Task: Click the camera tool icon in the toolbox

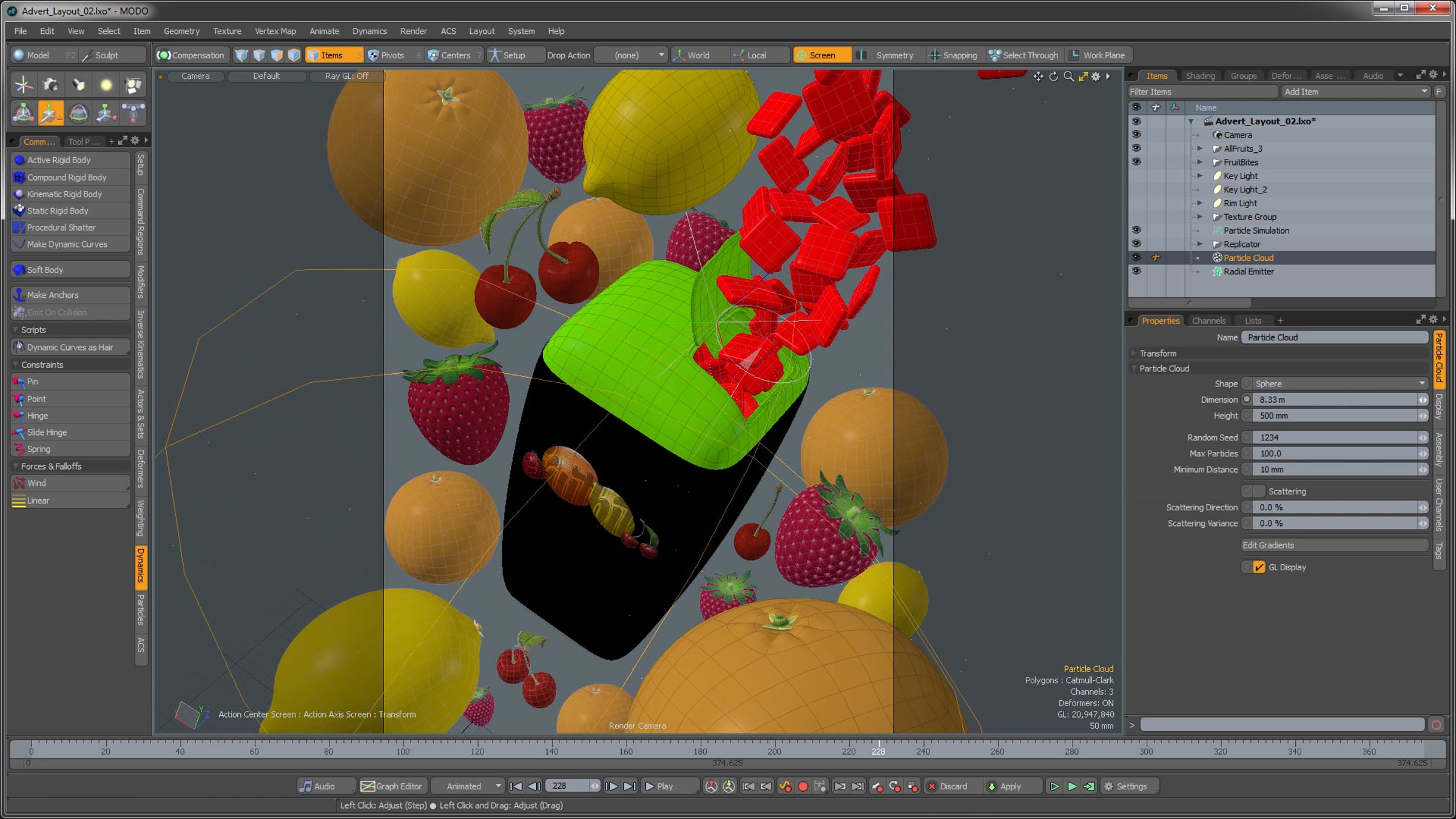Action: (x=51, y=85)
